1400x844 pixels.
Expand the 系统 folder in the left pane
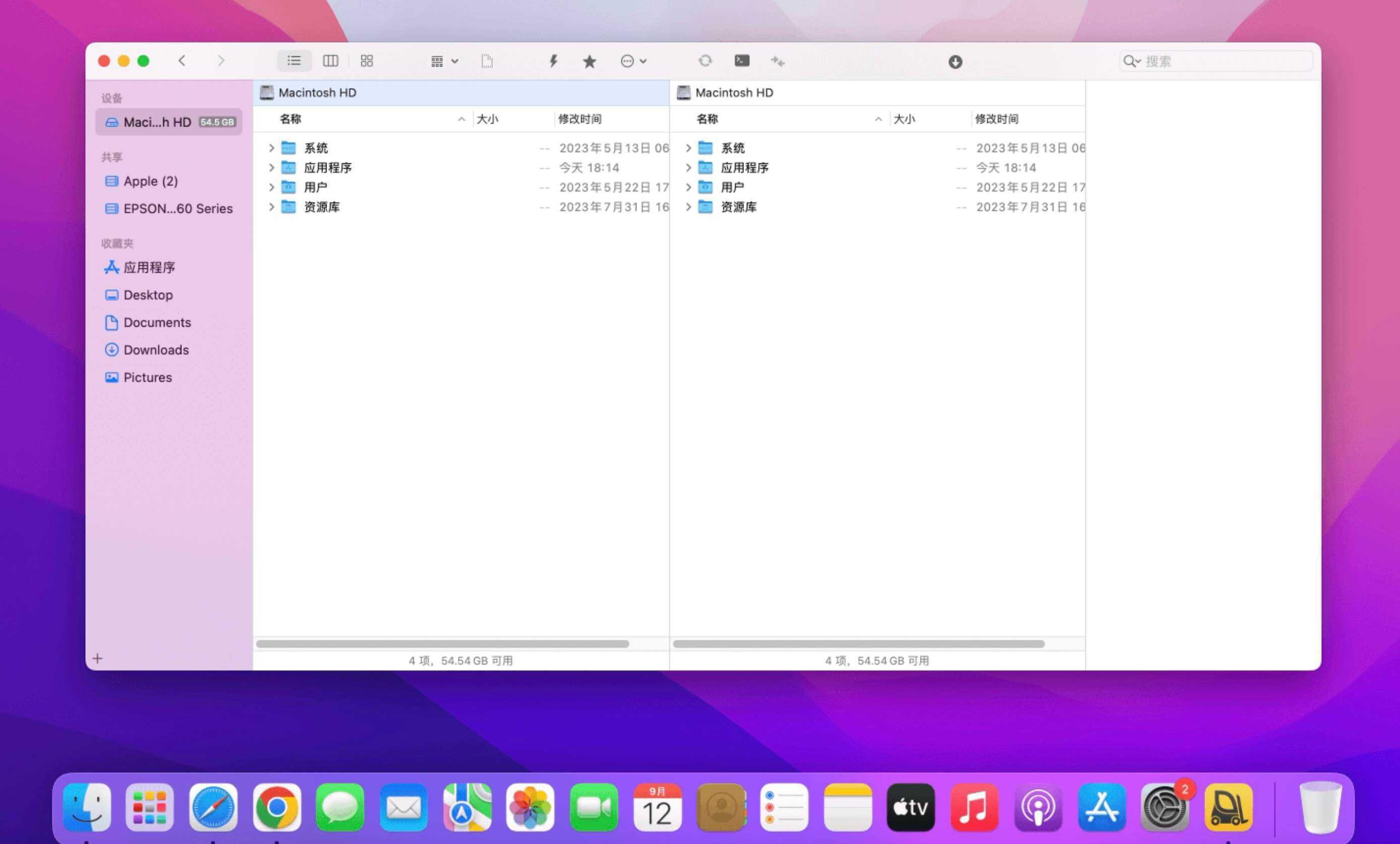271,148
